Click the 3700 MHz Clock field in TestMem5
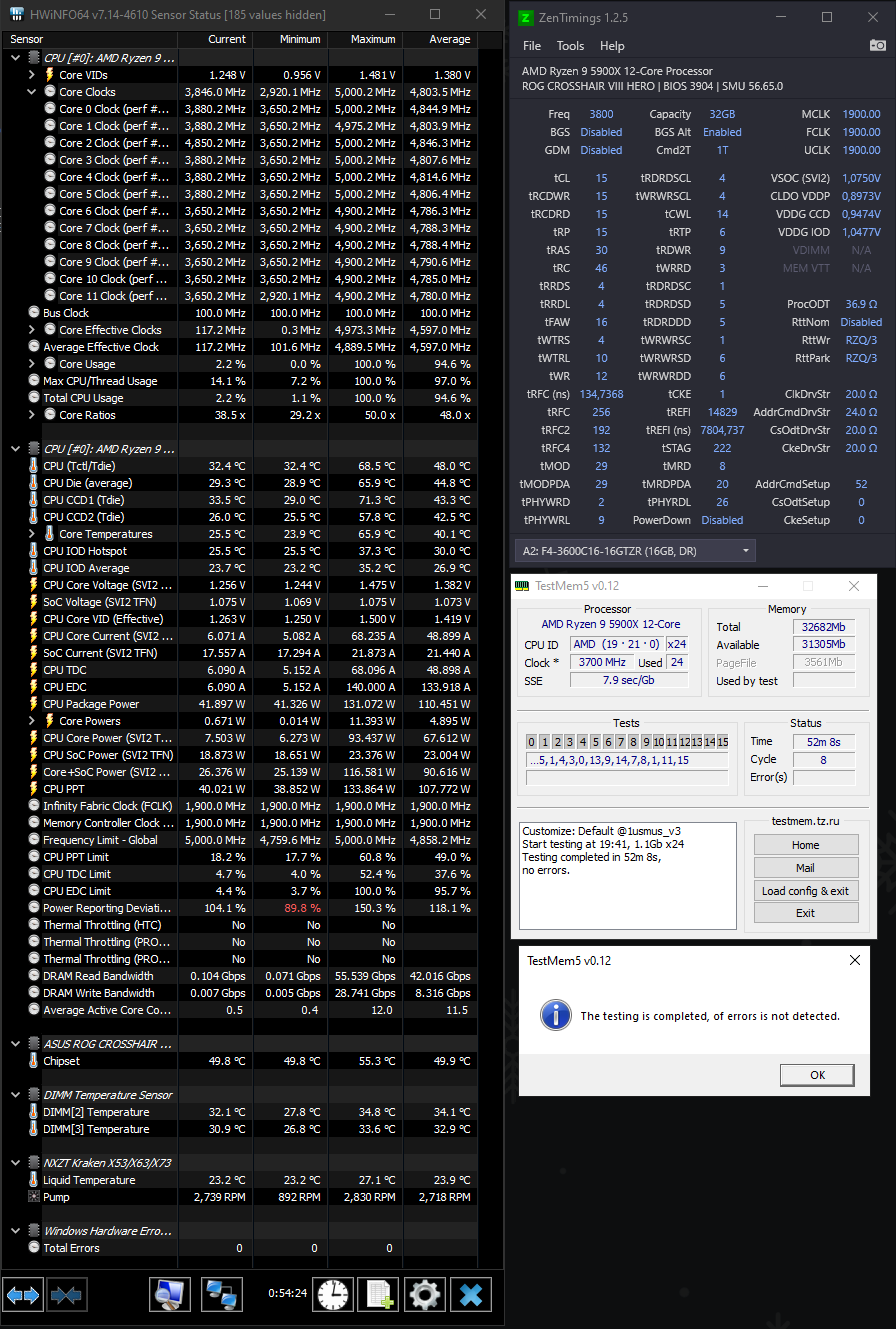 click(x=600, y=662)
